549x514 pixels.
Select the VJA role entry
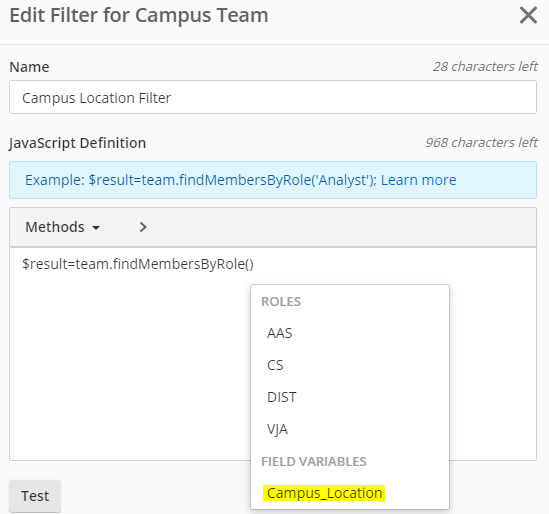[x=277, y=429]
